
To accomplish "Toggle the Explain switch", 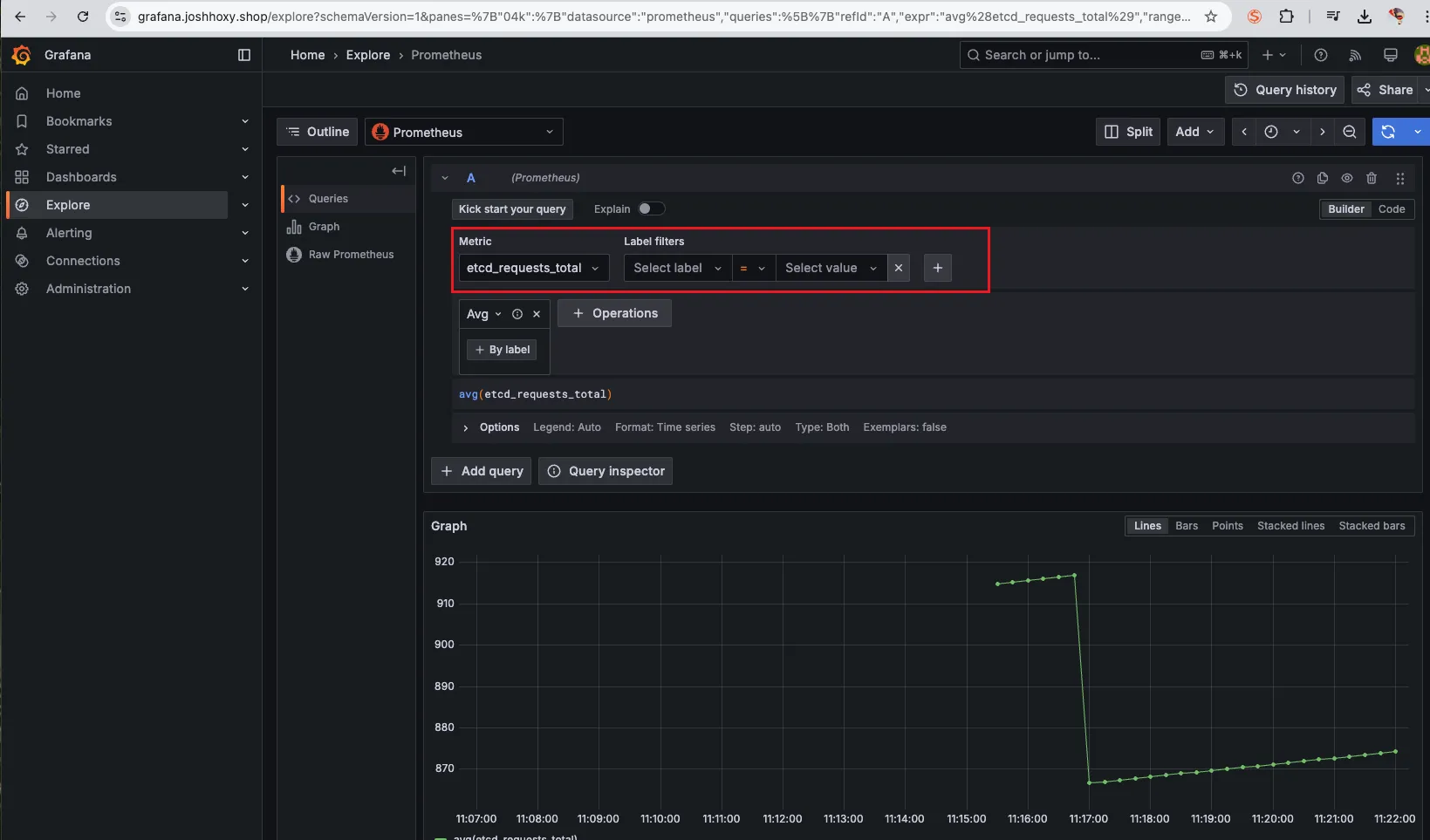I will click(x=651, y=208).
